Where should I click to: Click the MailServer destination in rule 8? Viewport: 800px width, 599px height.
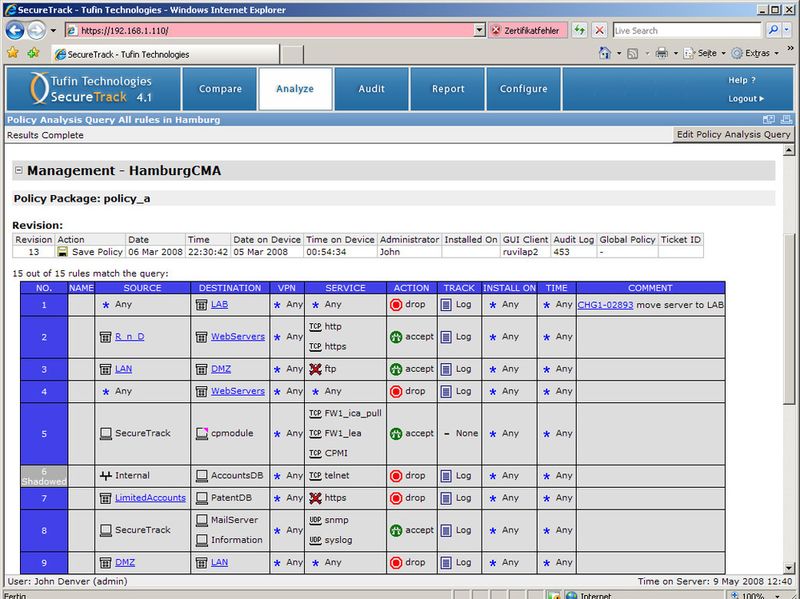(x=234, y=520)
